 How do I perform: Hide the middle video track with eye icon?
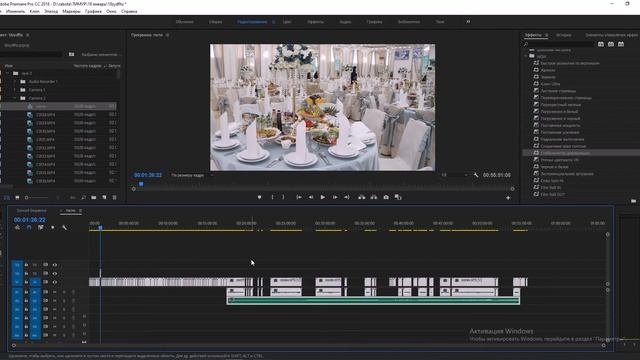point(55,273)
